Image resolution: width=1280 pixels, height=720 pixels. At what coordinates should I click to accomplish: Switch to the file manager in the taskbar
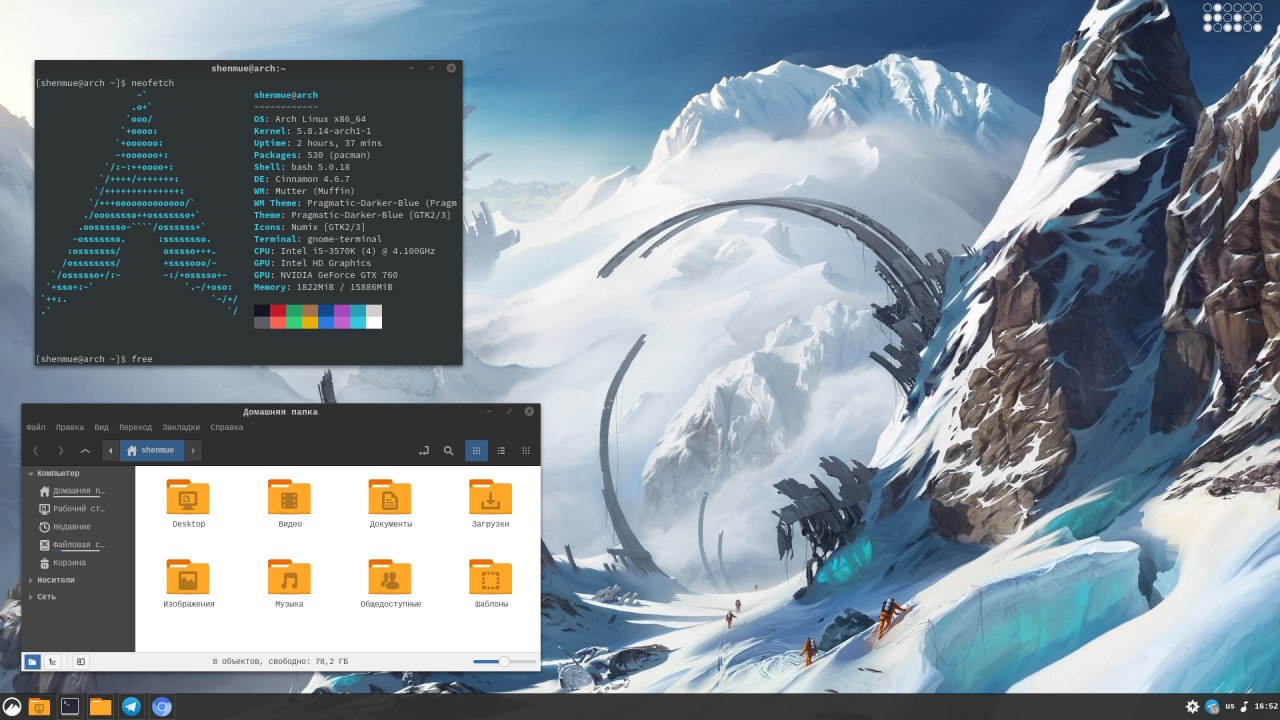coord(101,707)
